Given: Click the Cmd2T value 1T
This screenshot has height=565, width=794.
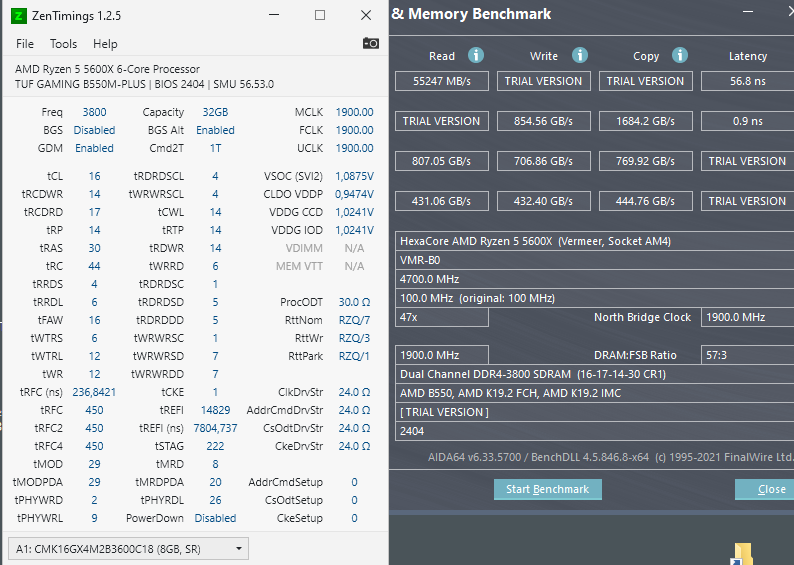Looking at the screenshot, I should tap(215, 148).
